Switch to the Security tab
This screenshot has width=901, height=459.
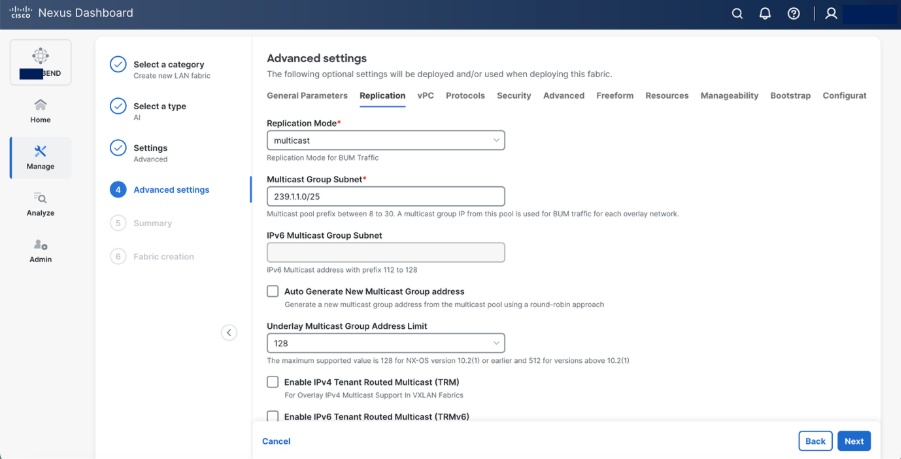coord(514,96)
